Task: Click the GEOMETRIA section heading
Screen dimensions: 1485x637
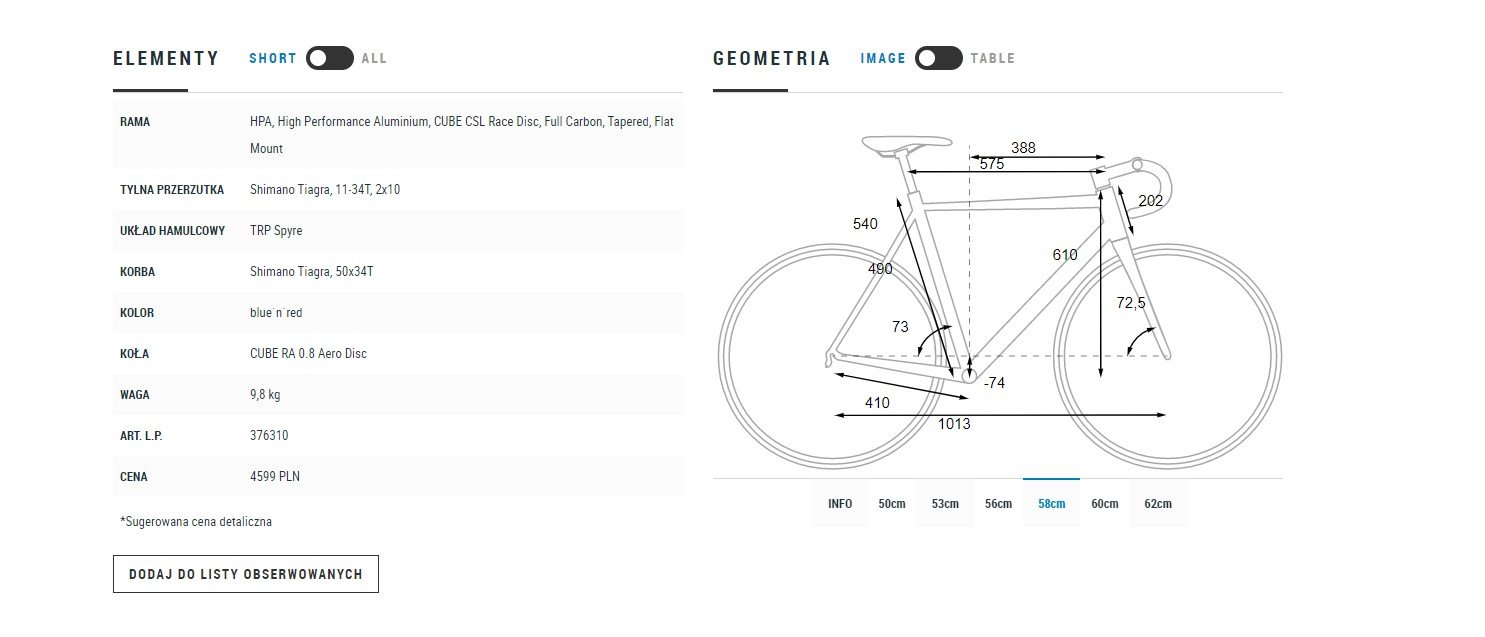Action: pos(772,58)
